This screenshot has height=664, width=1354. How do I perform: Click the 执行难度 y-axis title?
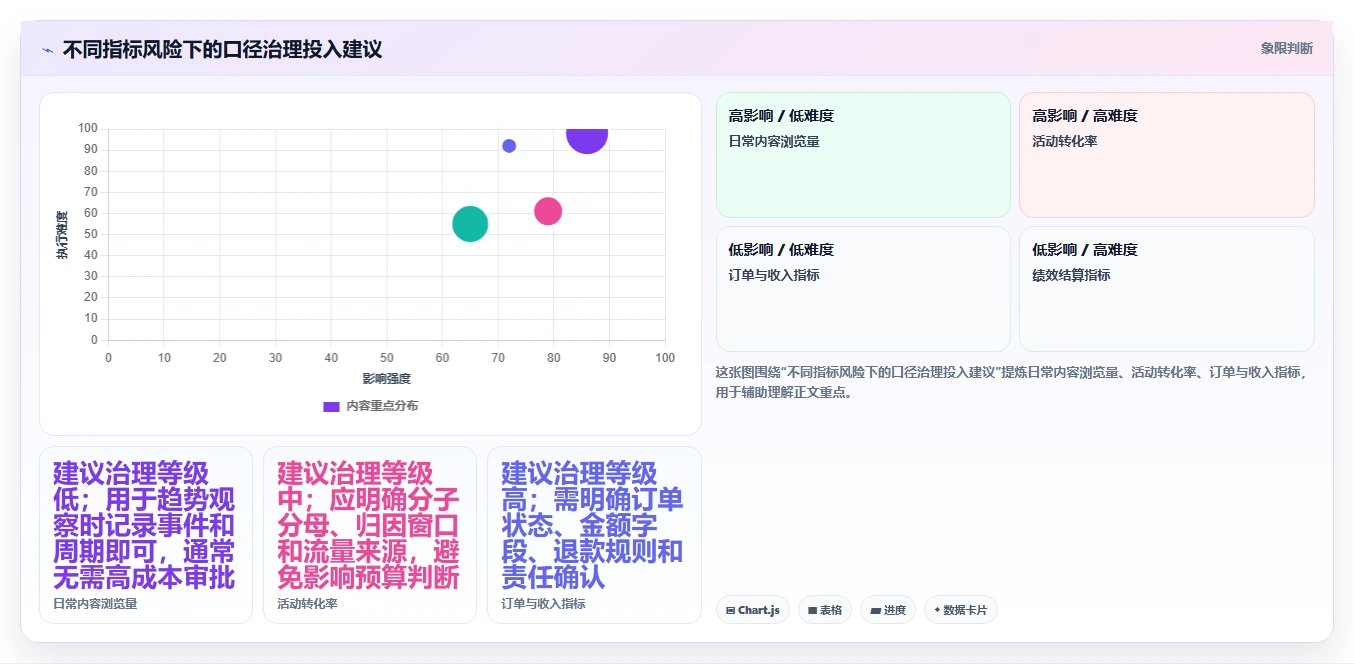pyautogui.click(x=62, y=235)
